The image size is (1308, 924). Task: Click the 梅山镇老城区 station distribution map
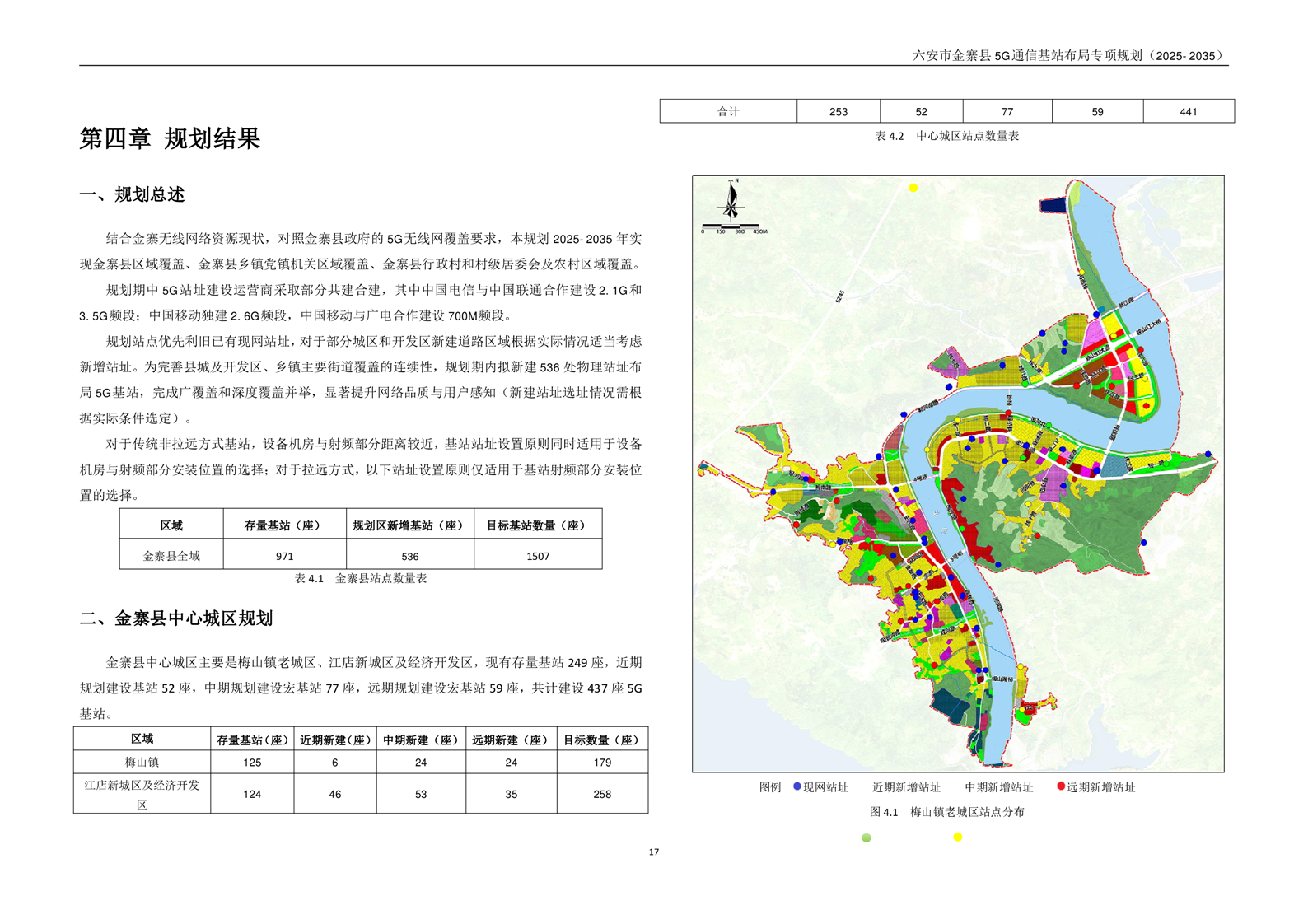958,474
